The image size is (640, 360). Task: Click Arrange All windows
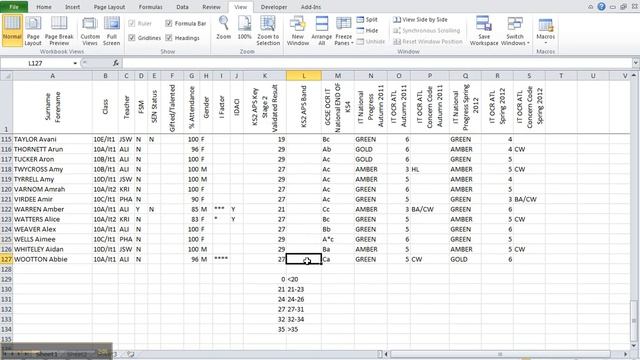[321, 30]
